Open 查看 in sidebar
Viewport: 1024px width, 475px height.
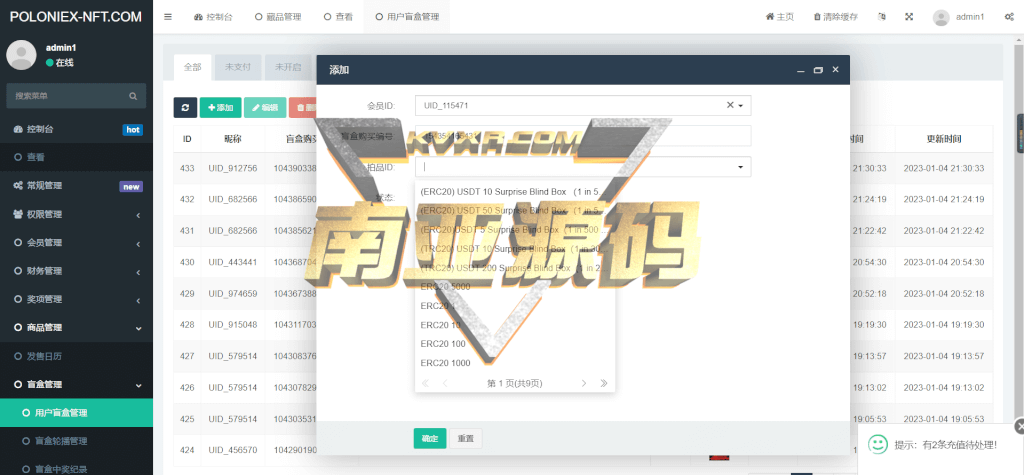tap(76, 157)
